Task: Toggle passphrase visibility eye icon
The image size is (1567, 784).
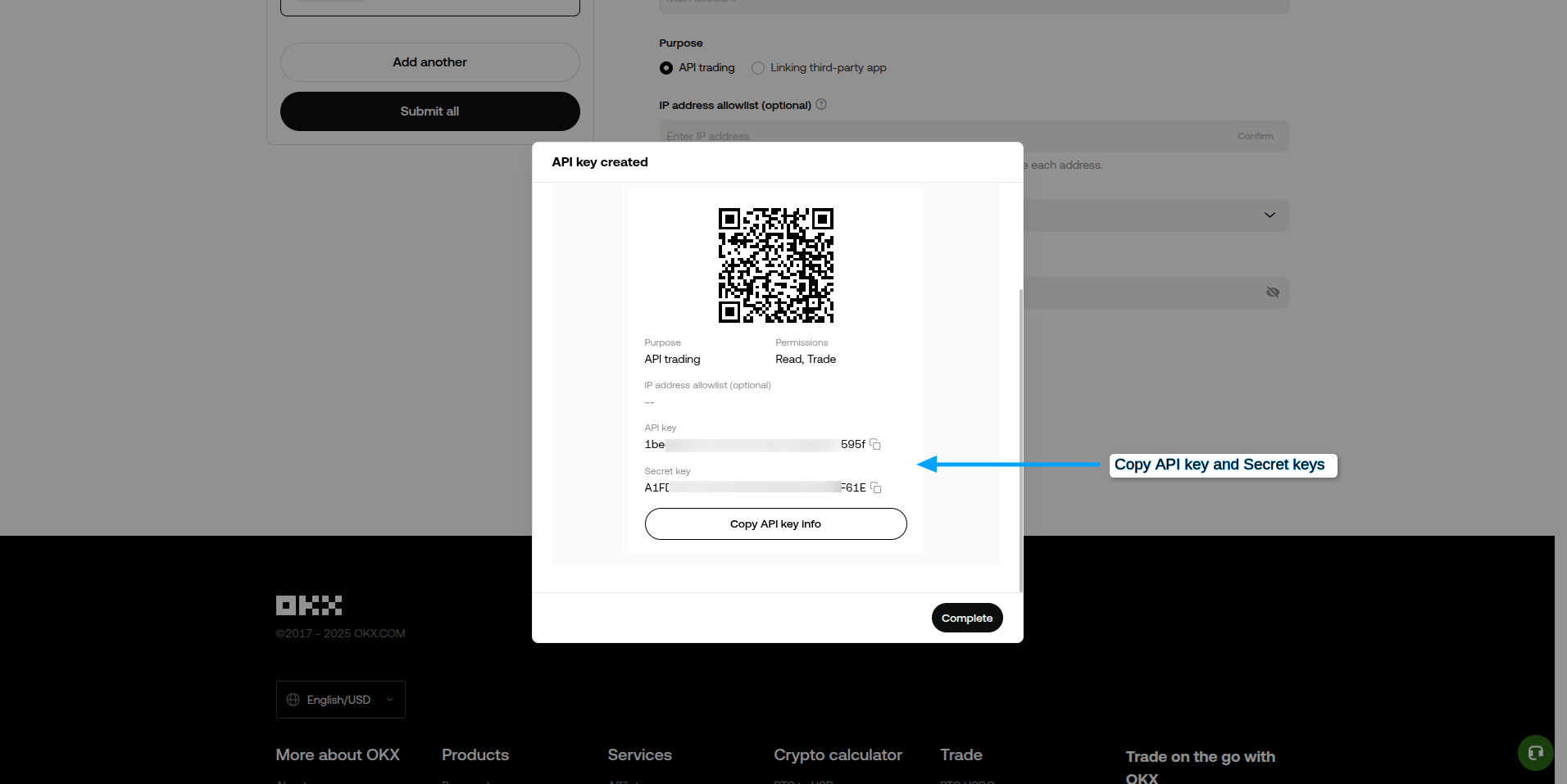Action: pyautogui.click(x=1273, y=292)
